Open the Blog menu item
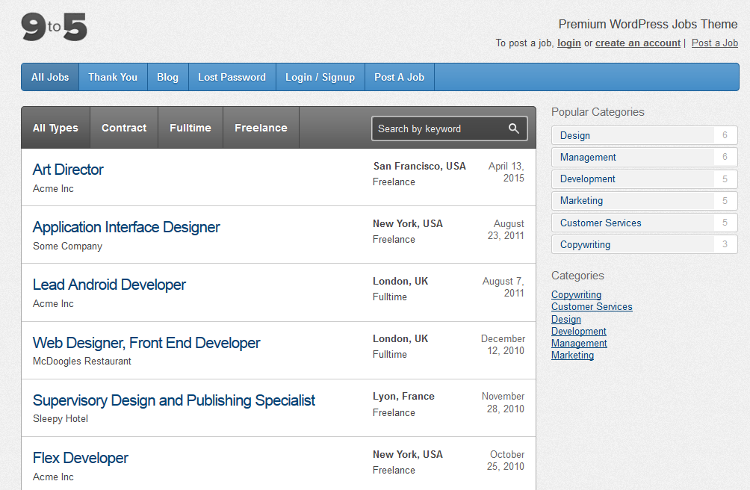750x490 pixels. [168, 77]
